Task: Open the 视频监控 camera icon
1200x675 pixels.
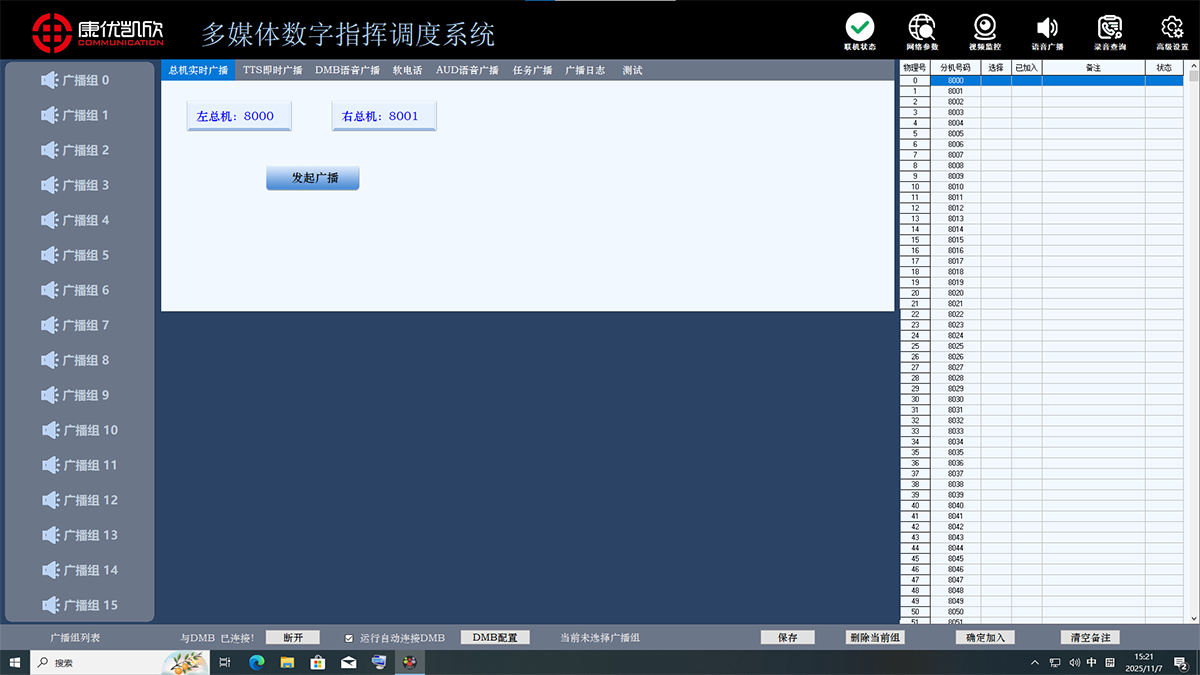Action: click(x=984, y=28)
